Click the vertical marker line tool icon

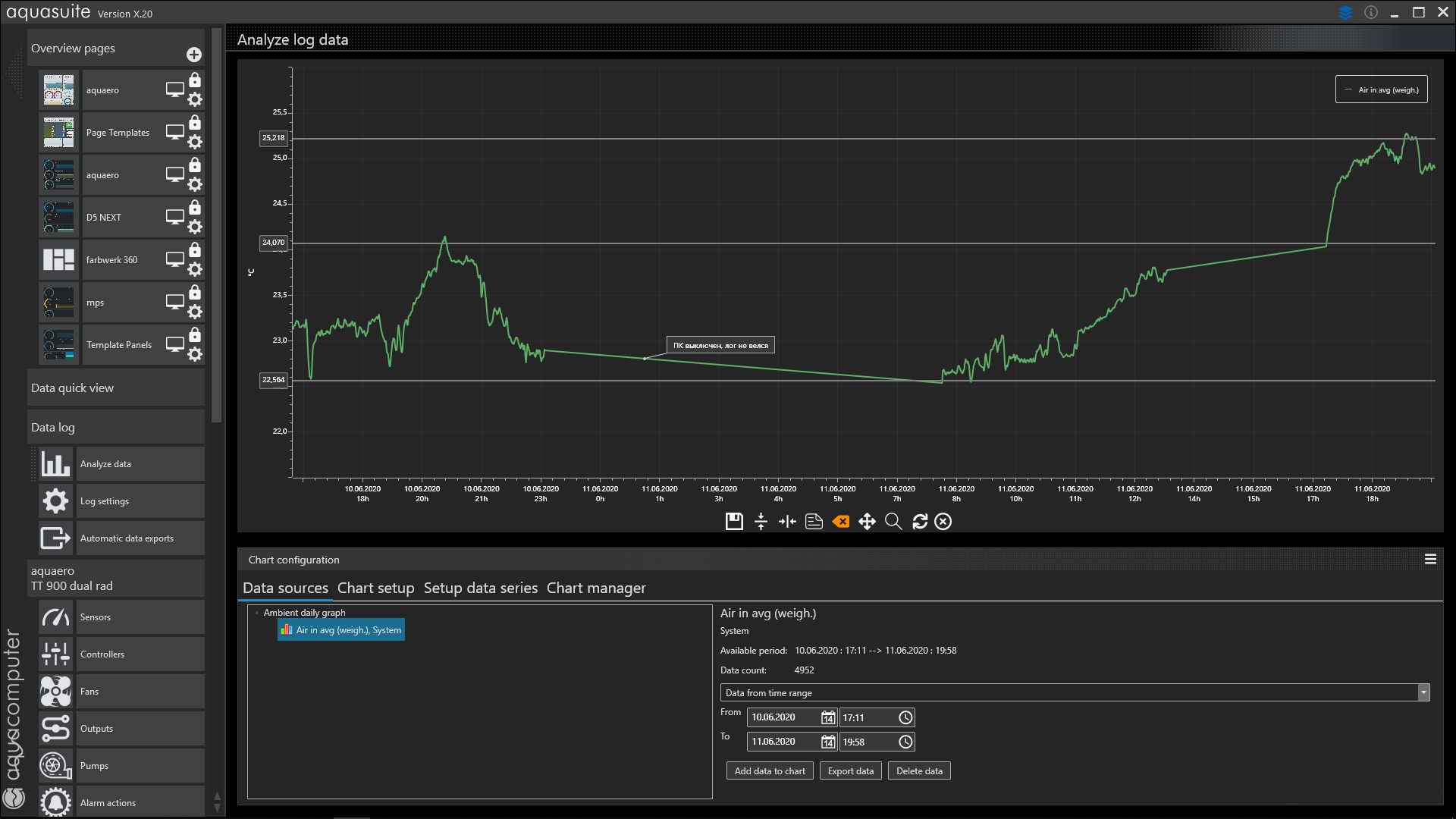tap(787, 522)
